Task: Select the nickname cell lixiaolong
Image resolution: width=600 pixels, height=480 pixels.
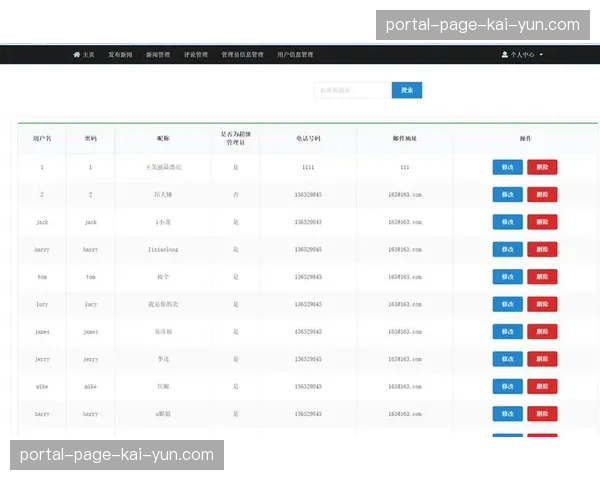Action: (x=163, y=250)
